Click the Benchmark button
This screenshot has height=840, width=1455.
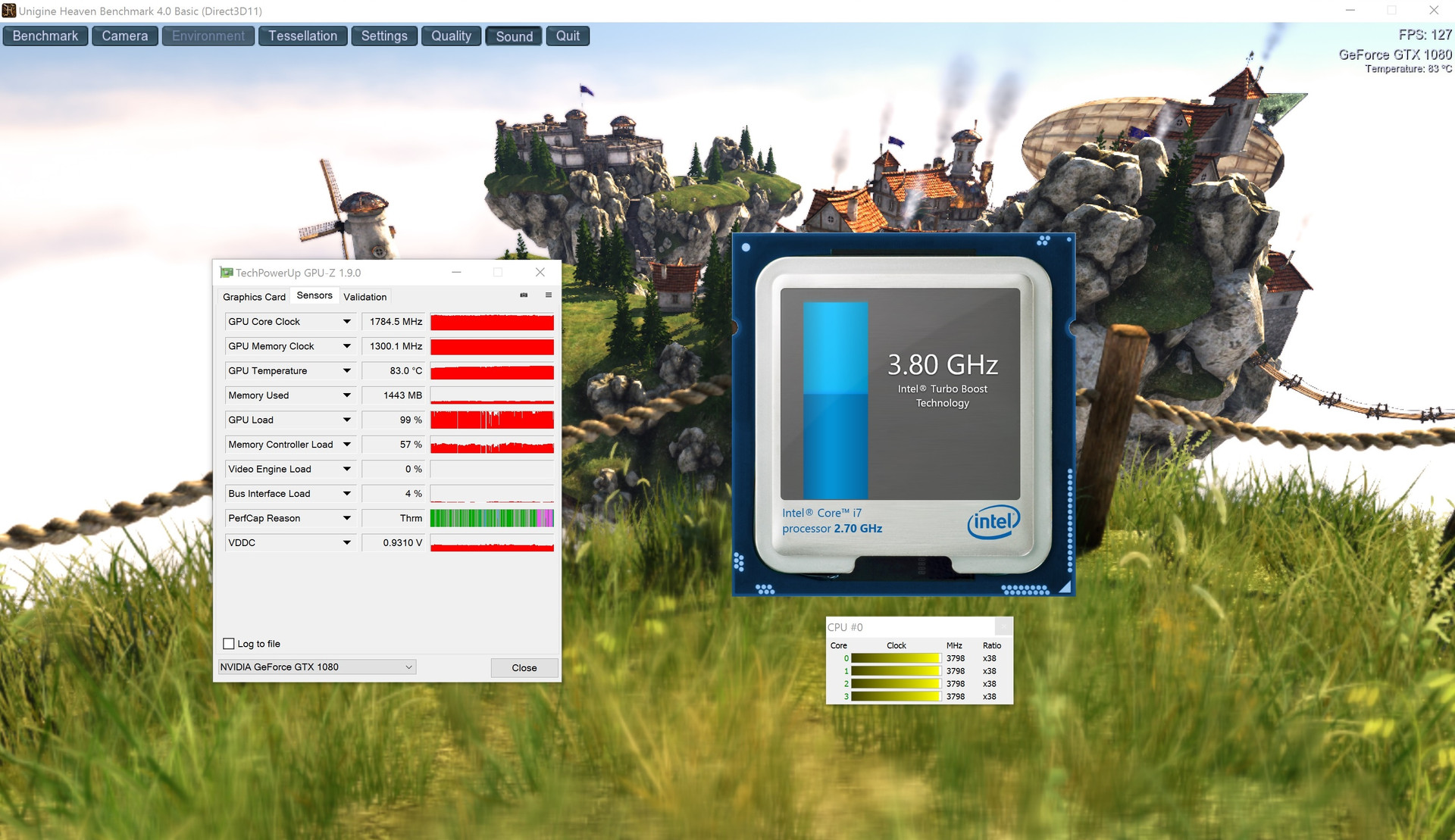tap(45, 36)
